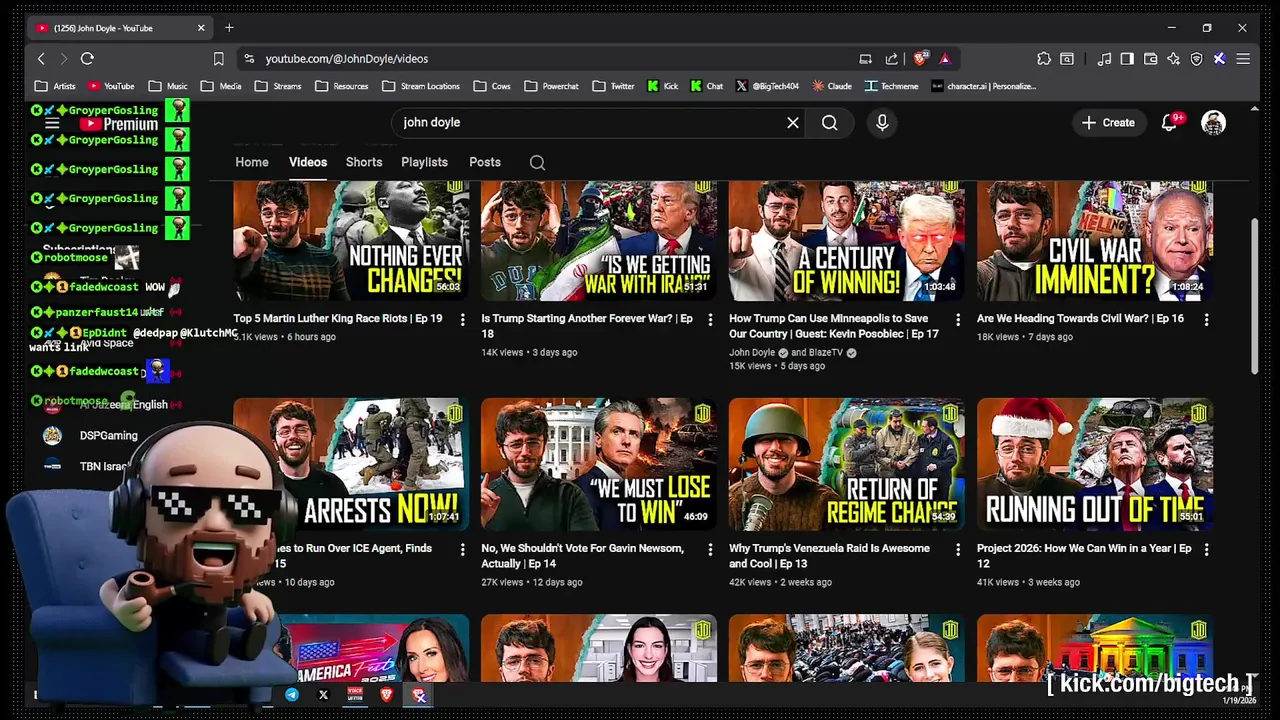1280x720 pixels.
Task: Click the Brave Shields lion icon
Action: [x=920, y=59]
